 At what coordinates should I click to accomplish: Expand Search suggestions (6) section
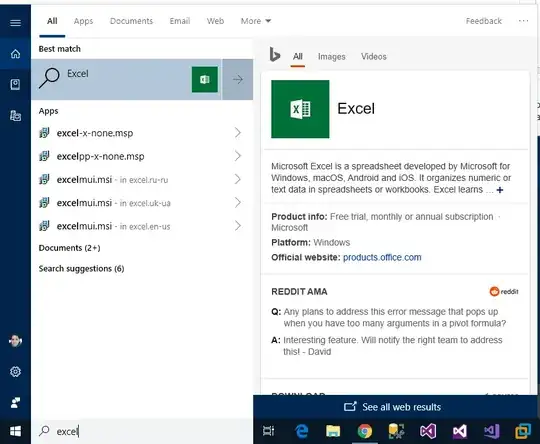(82, 269)
